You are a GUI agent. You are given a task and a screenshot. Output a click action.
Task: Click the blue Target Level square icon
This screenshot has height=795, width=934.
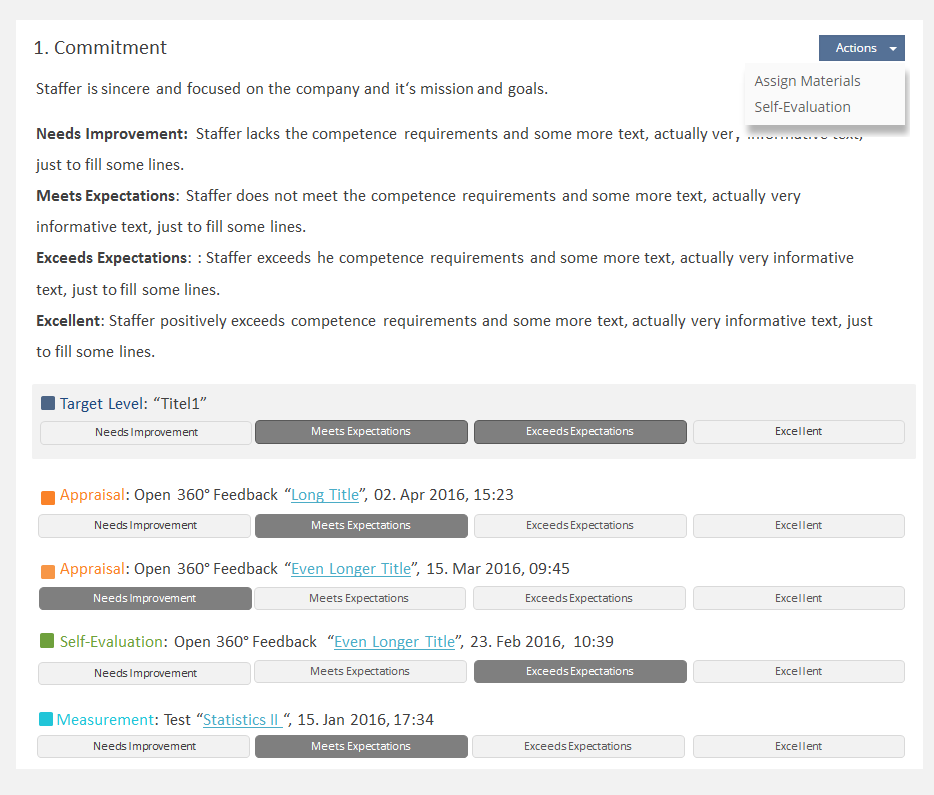click(48, 403)
